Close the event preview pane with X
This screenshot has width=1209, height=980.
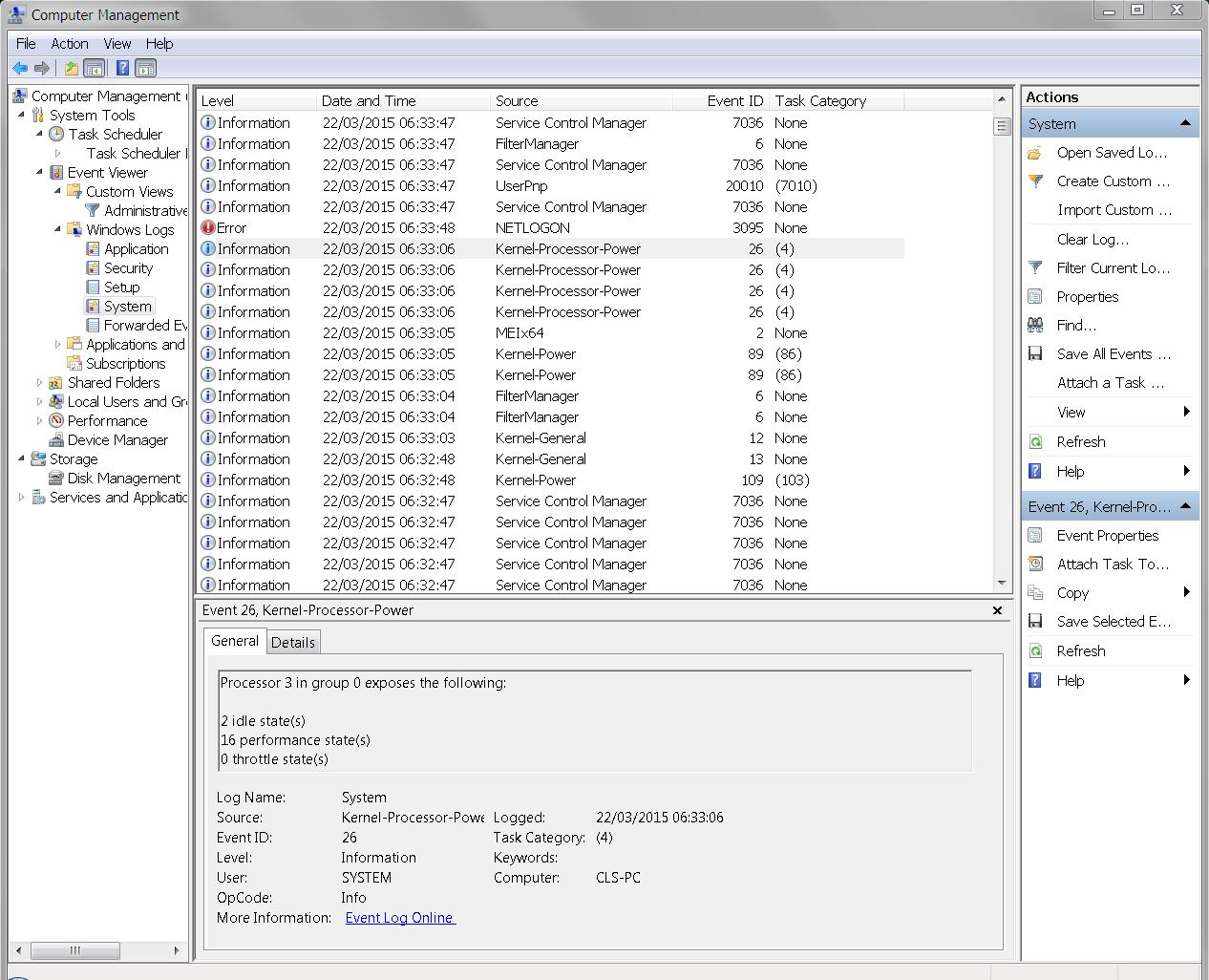click(x=997, y=610)
